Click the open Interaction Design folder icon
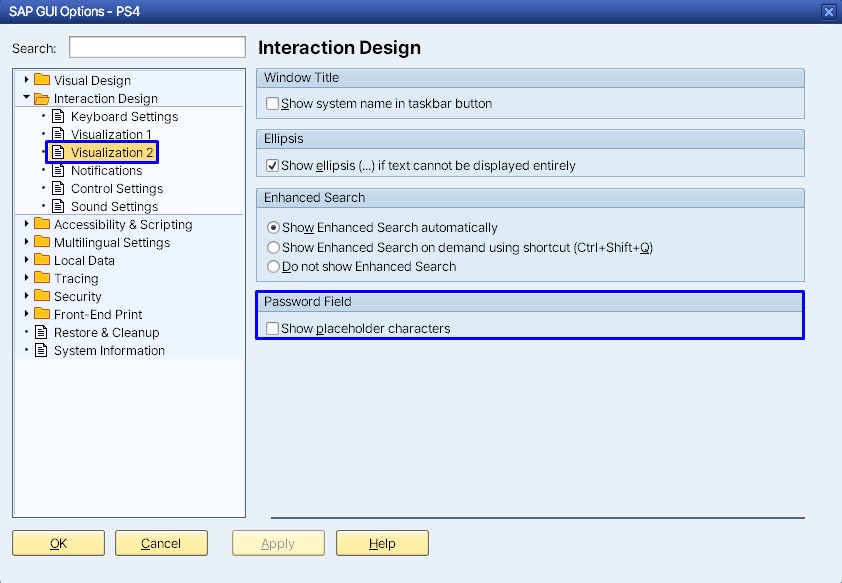Viewport: 842px width, 583px height. pos(42,98)
